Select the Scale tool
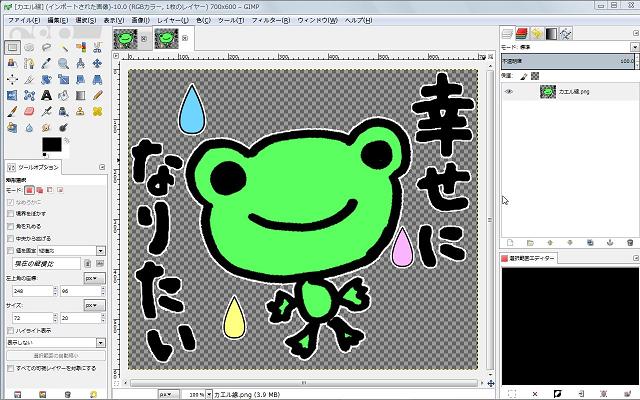Image resolution: width=640 pixels, height=400 pixels. (x=63, y=79)
